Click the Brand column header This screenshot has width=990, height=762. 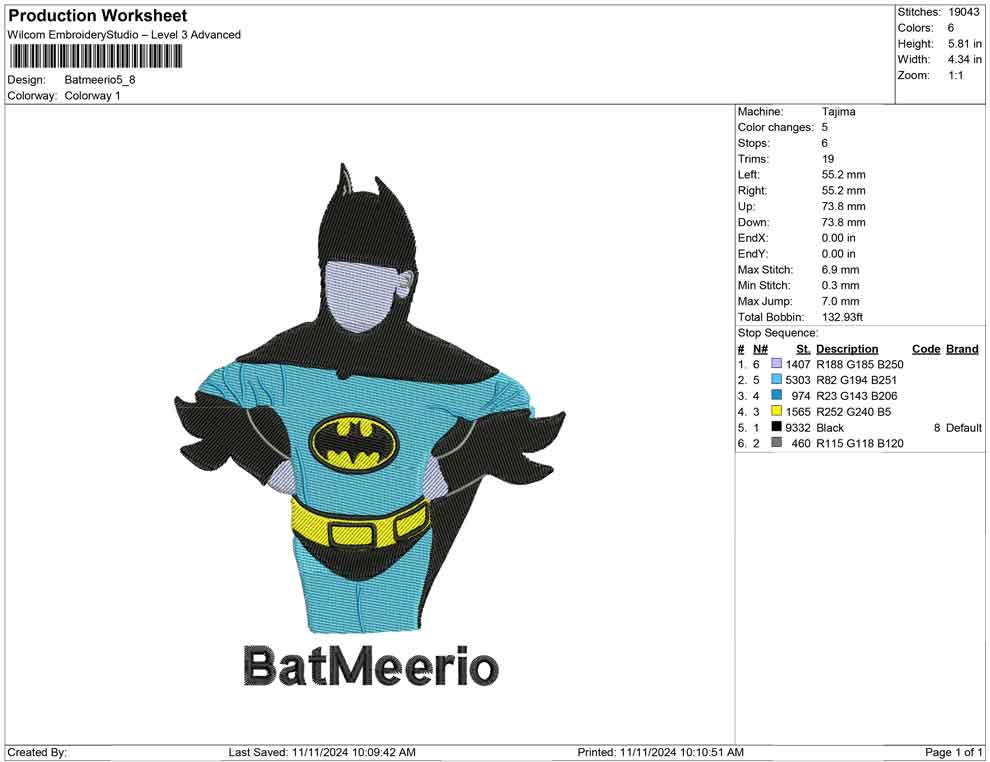pos(962,348)
